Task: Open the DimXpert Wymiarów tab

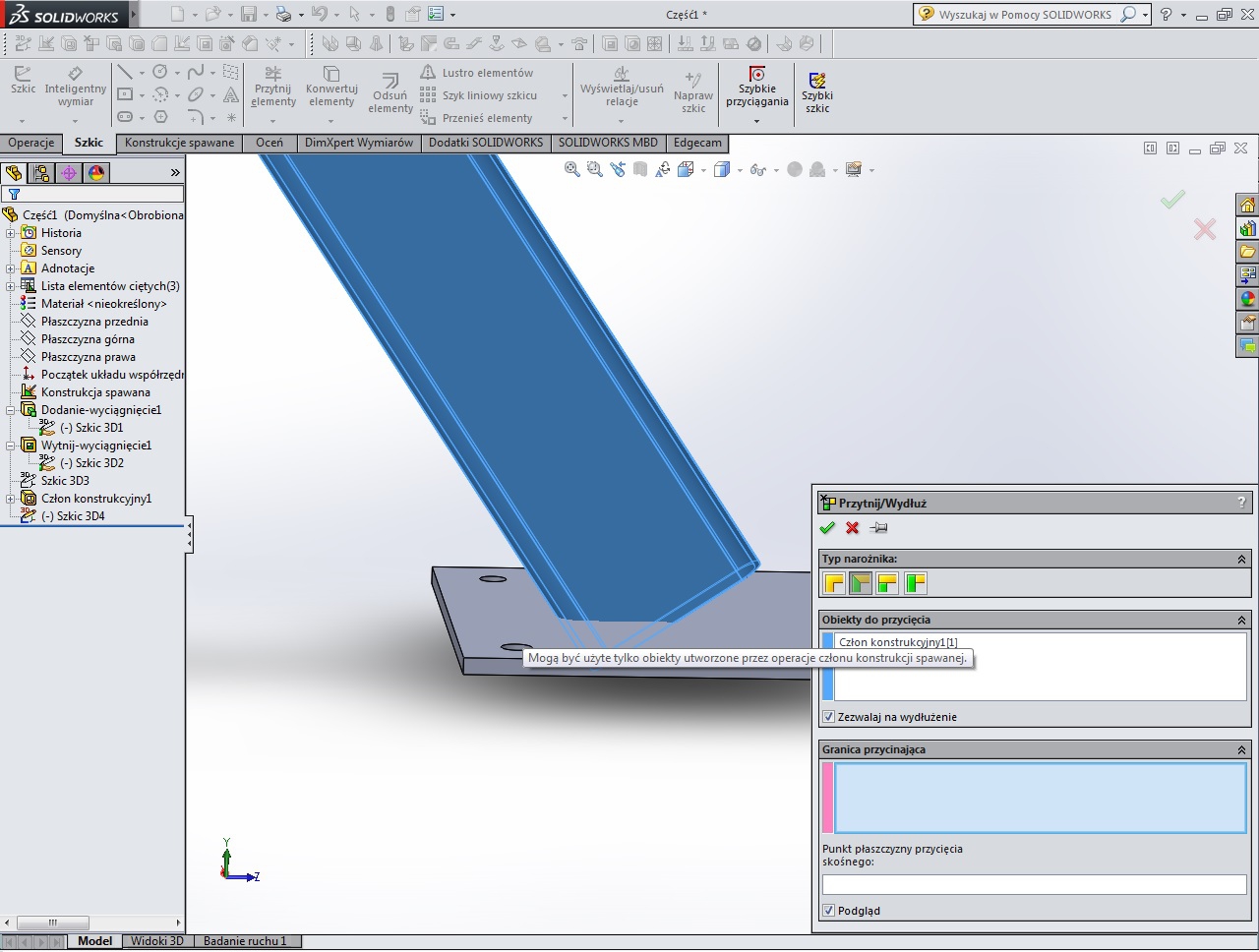Action: [x=359, y=143]
